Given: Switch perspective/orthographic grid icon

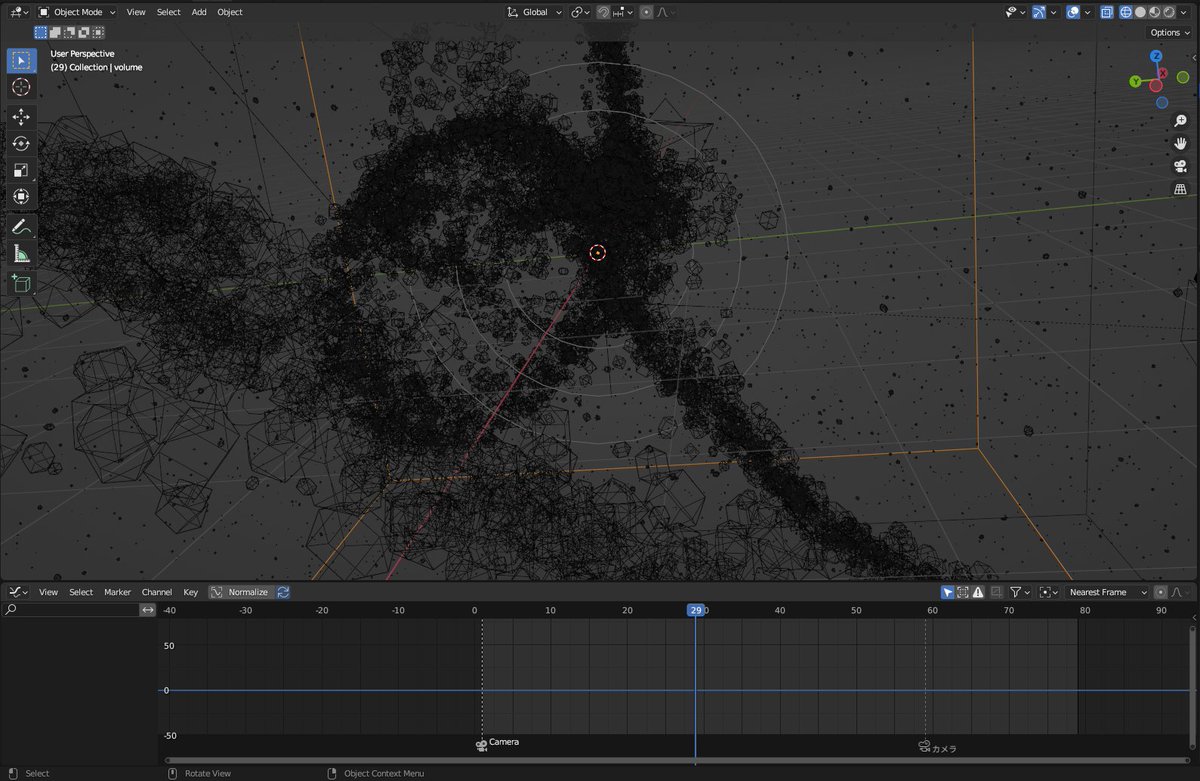Looking at the screenshot, I should click(1180, 189).
